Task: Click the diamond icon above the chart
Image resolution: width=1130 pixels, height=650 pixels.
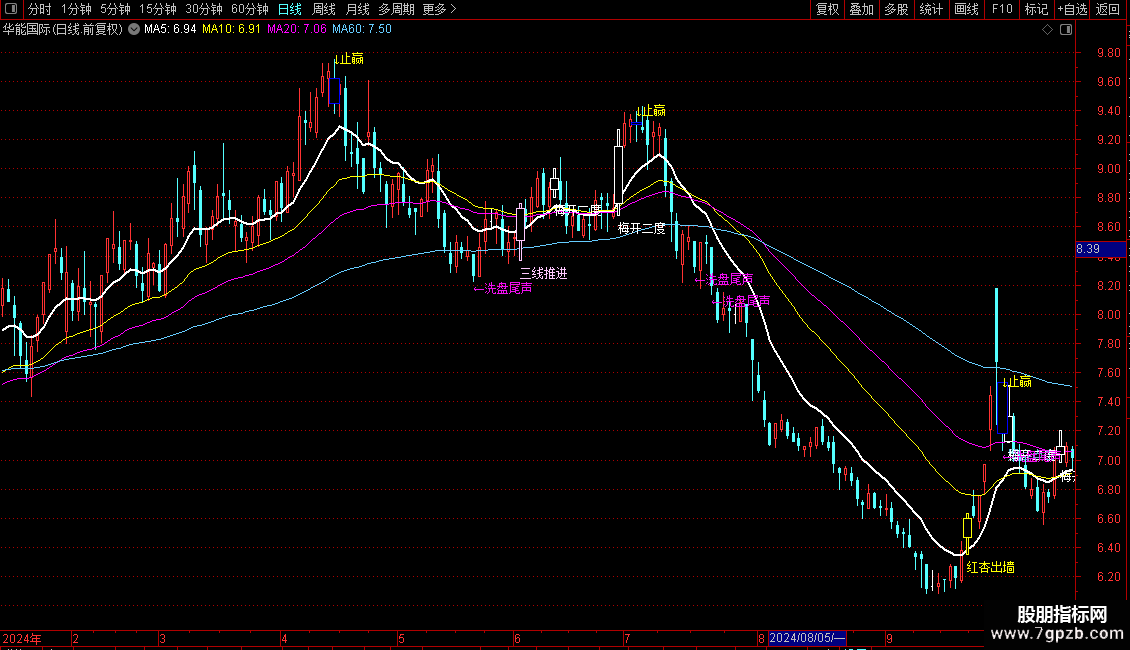Action: (1048, 30)
